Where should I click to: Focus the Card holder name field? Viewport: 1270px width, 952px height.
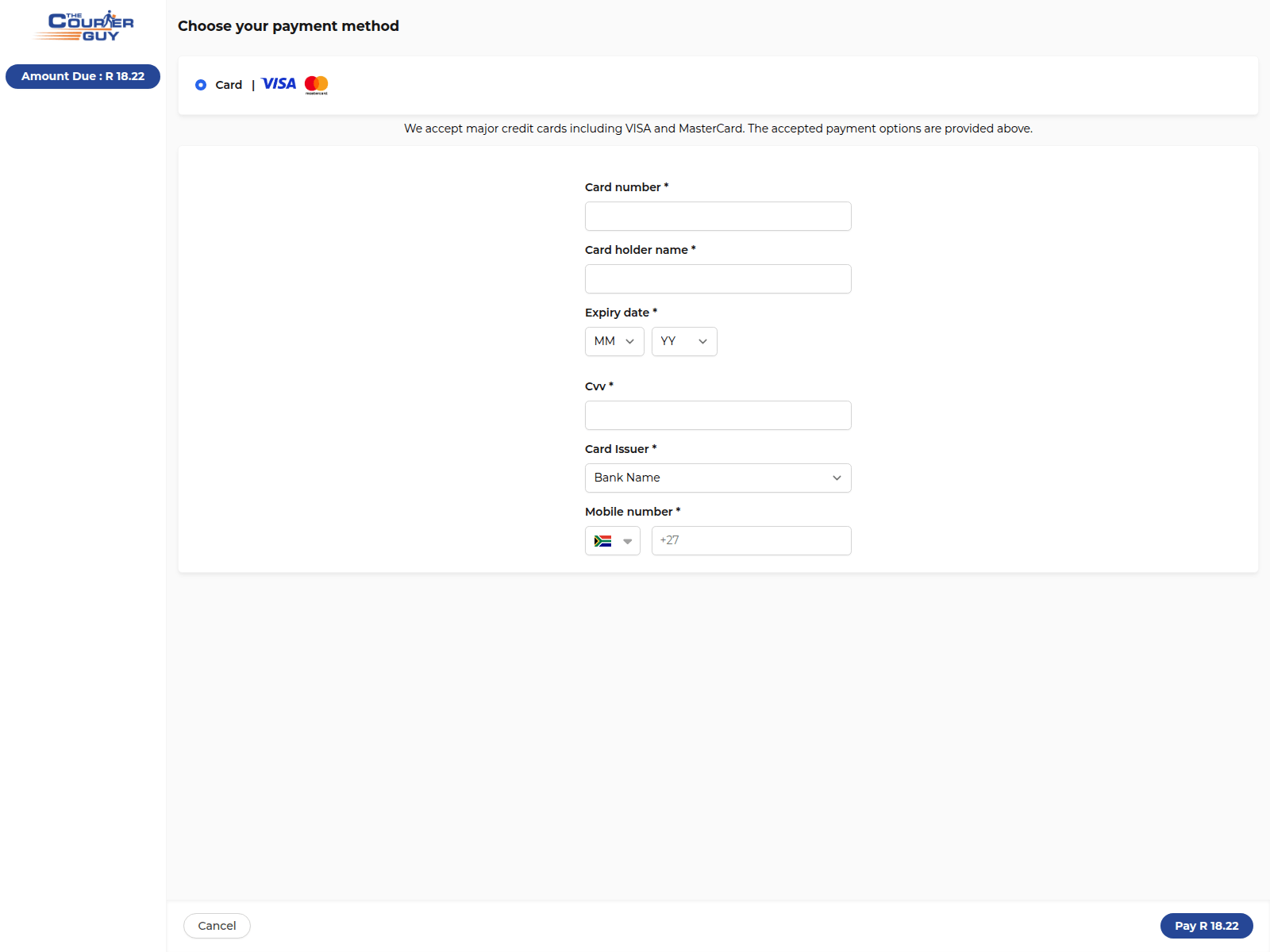point(718,278)
